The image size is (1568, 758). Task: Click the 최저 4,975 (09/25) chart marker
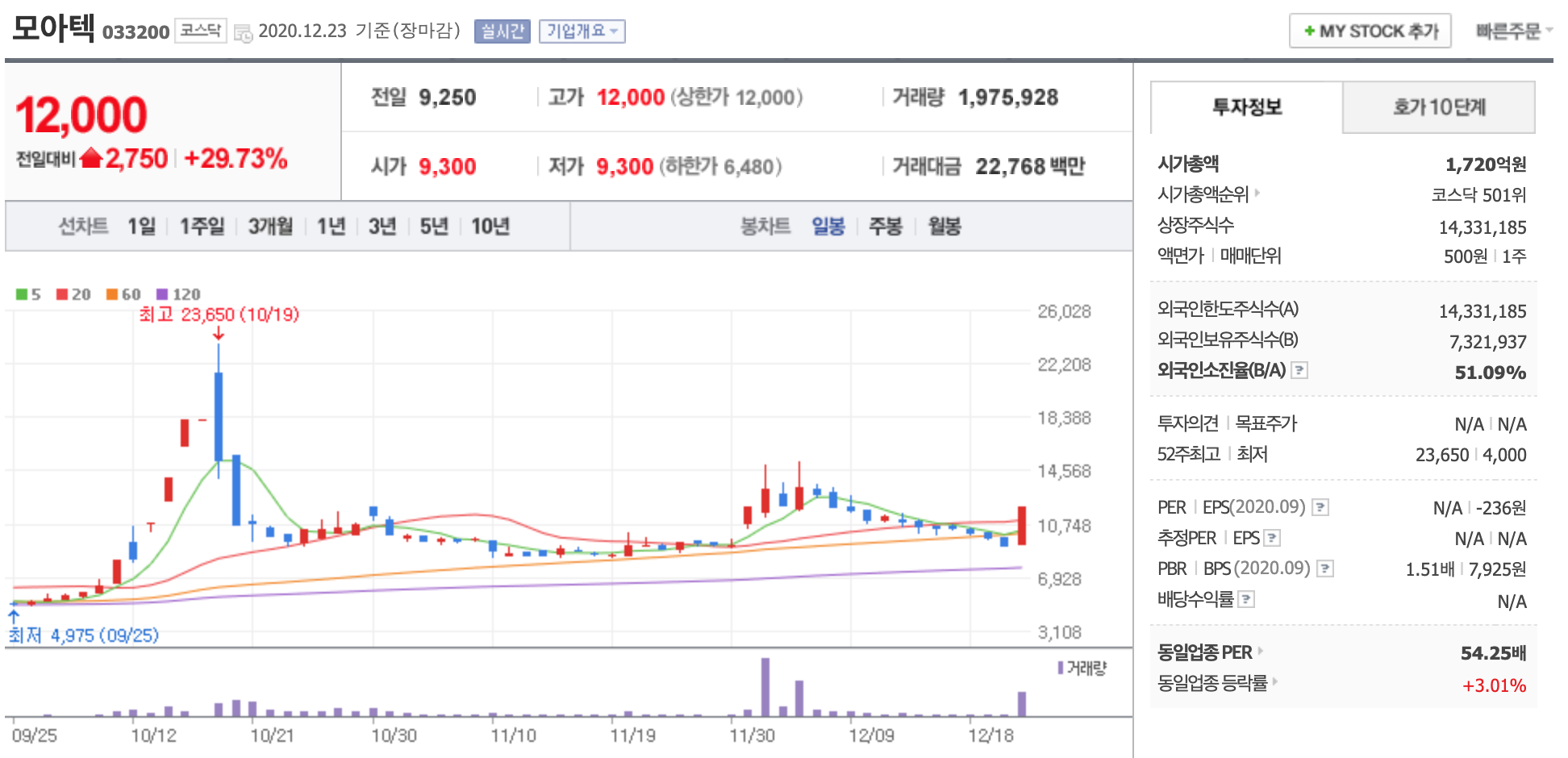84,635
